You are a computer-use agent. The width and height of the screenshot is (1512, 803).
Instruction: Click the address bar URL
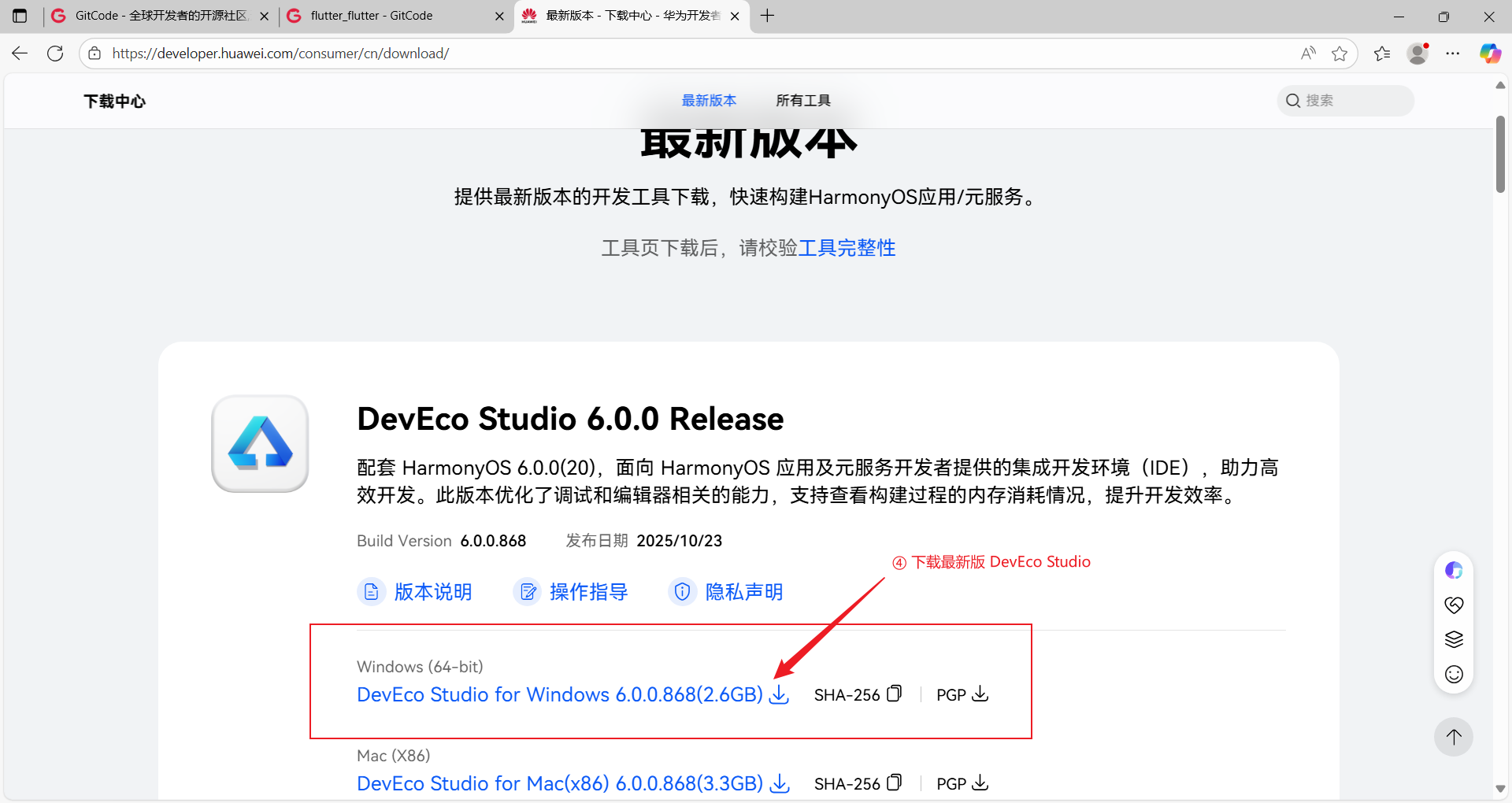tap(280, 54)
